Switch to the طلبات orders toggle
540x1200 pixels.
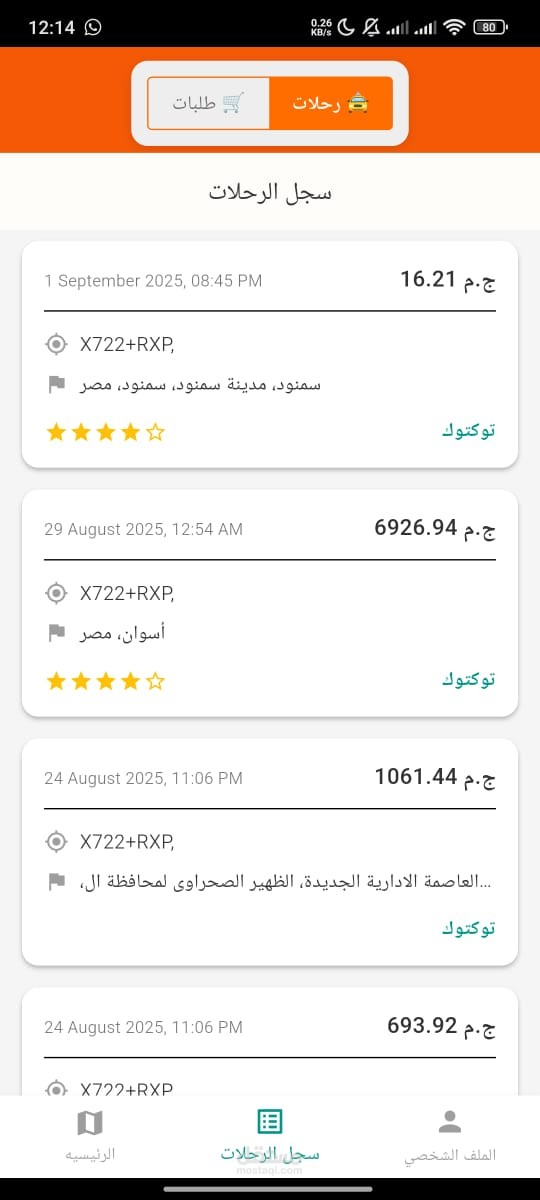208,103
